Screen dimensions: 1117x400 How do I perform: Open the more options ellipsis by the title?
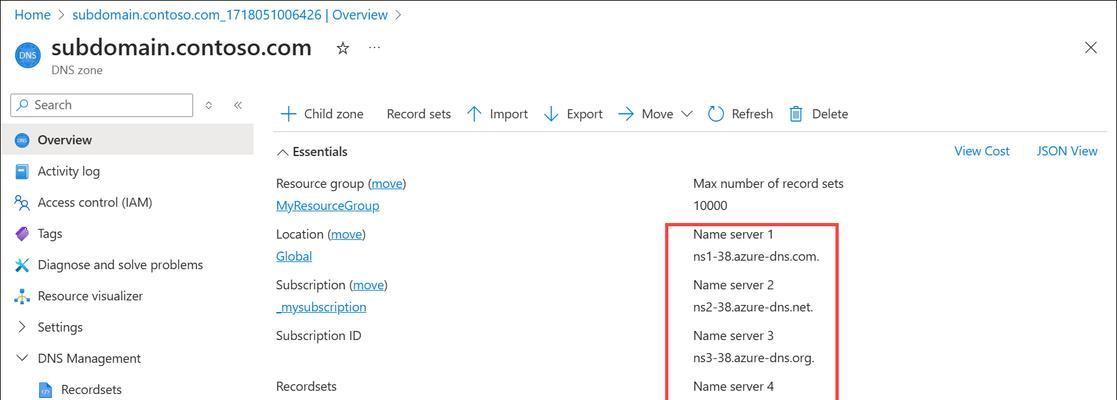375,48
